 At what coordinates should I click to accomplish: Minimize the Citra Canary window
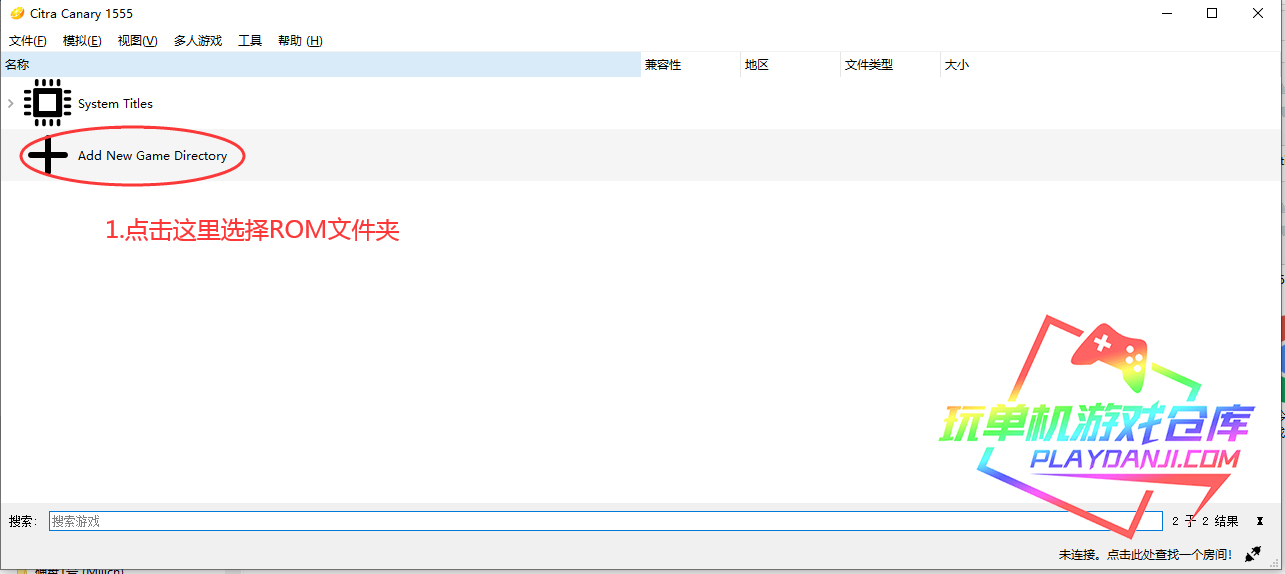tap(1166, 14)
